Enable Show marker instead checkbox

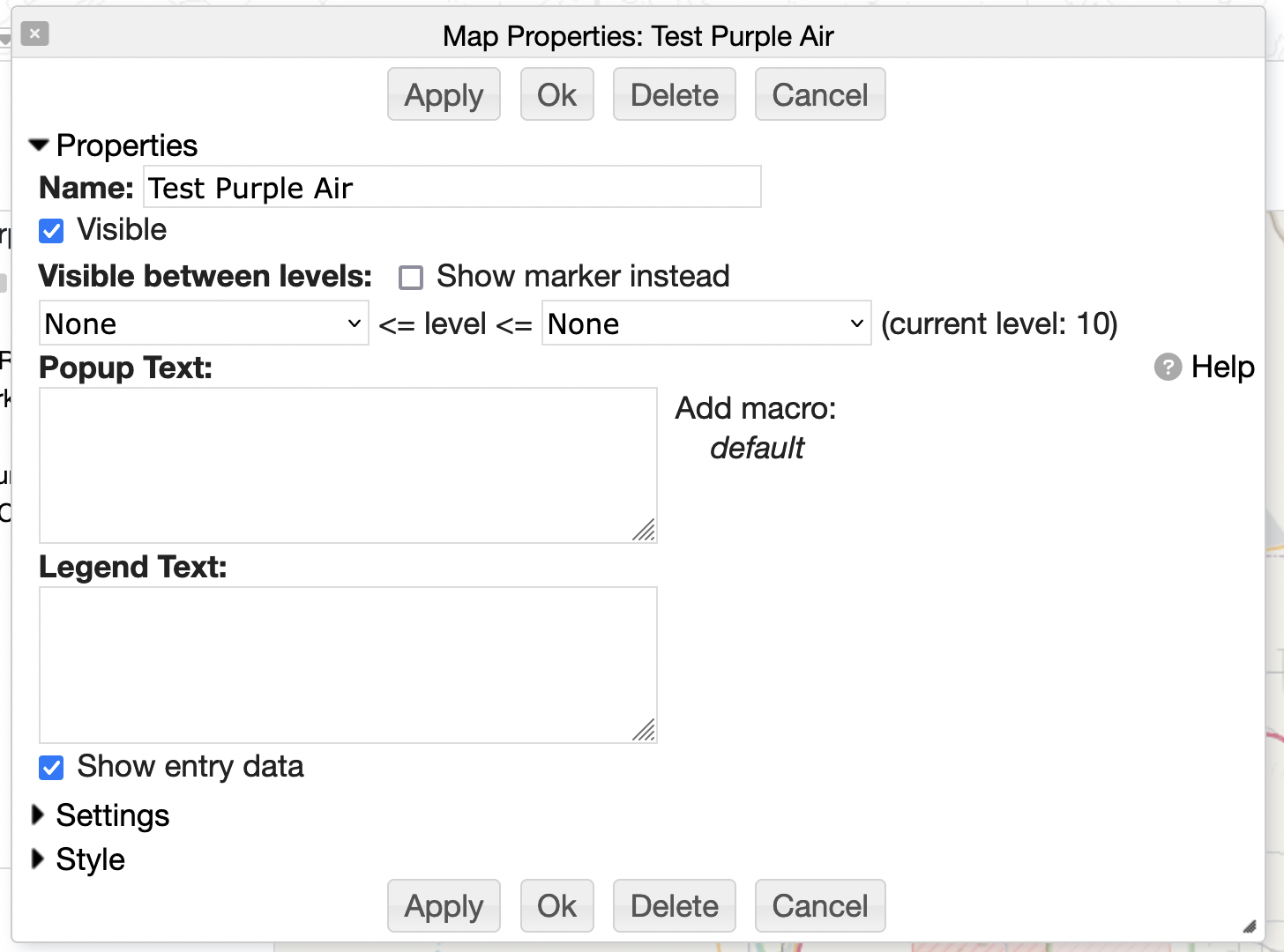(x=411, y=278)
